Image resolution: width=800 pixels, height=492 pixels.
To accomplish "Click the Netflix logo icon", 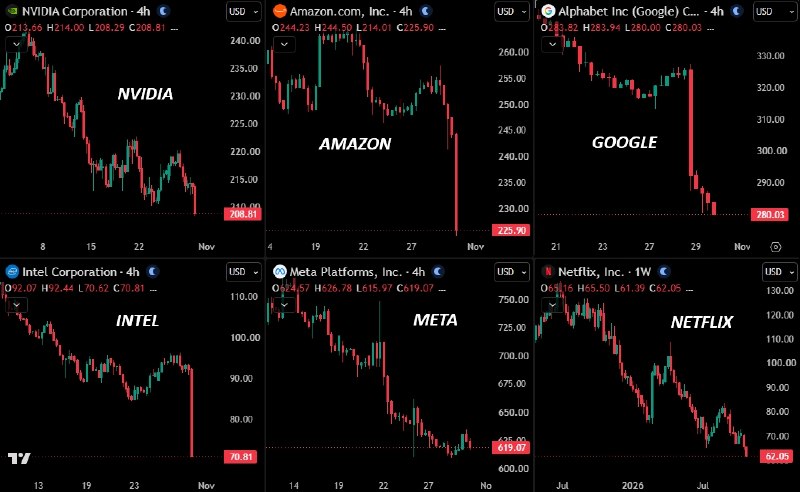I will pyautogui.click(x=548, y=272).
